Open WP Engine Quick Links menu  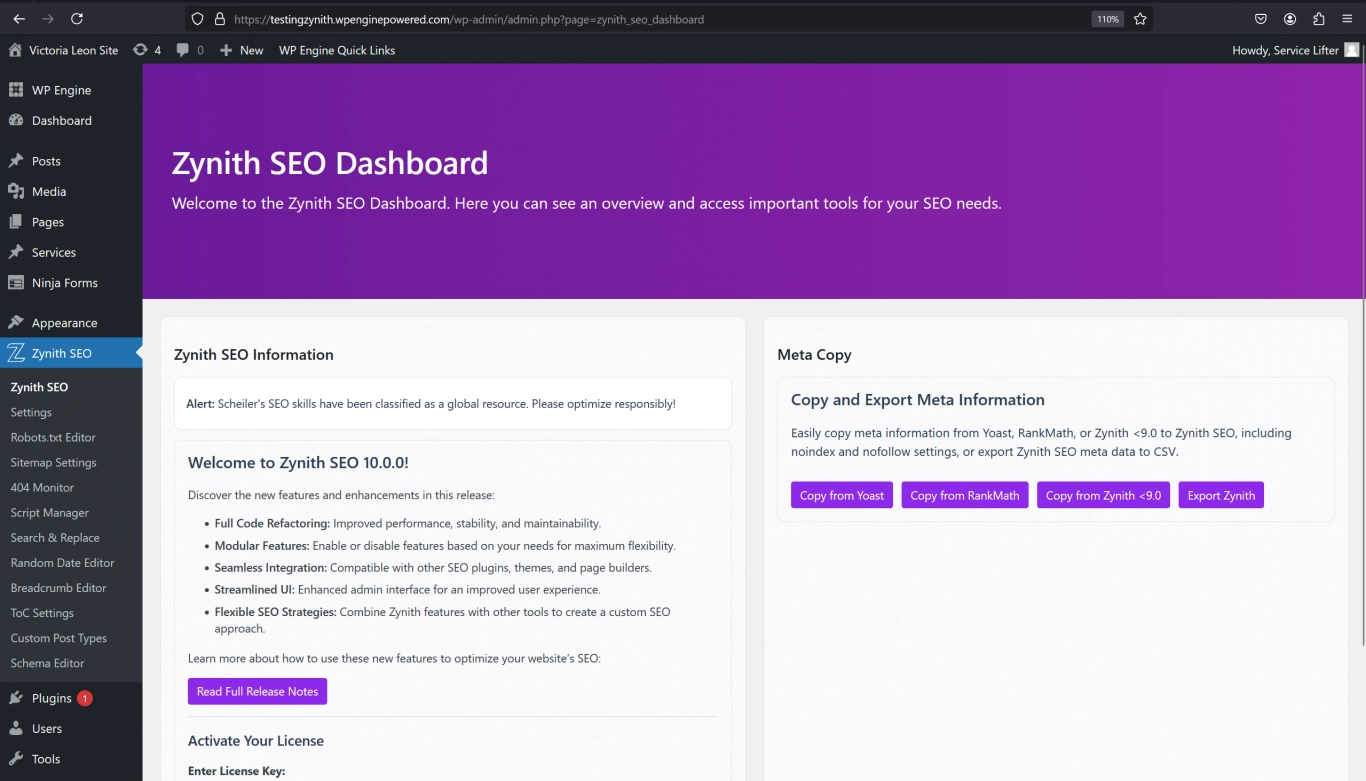337,50
